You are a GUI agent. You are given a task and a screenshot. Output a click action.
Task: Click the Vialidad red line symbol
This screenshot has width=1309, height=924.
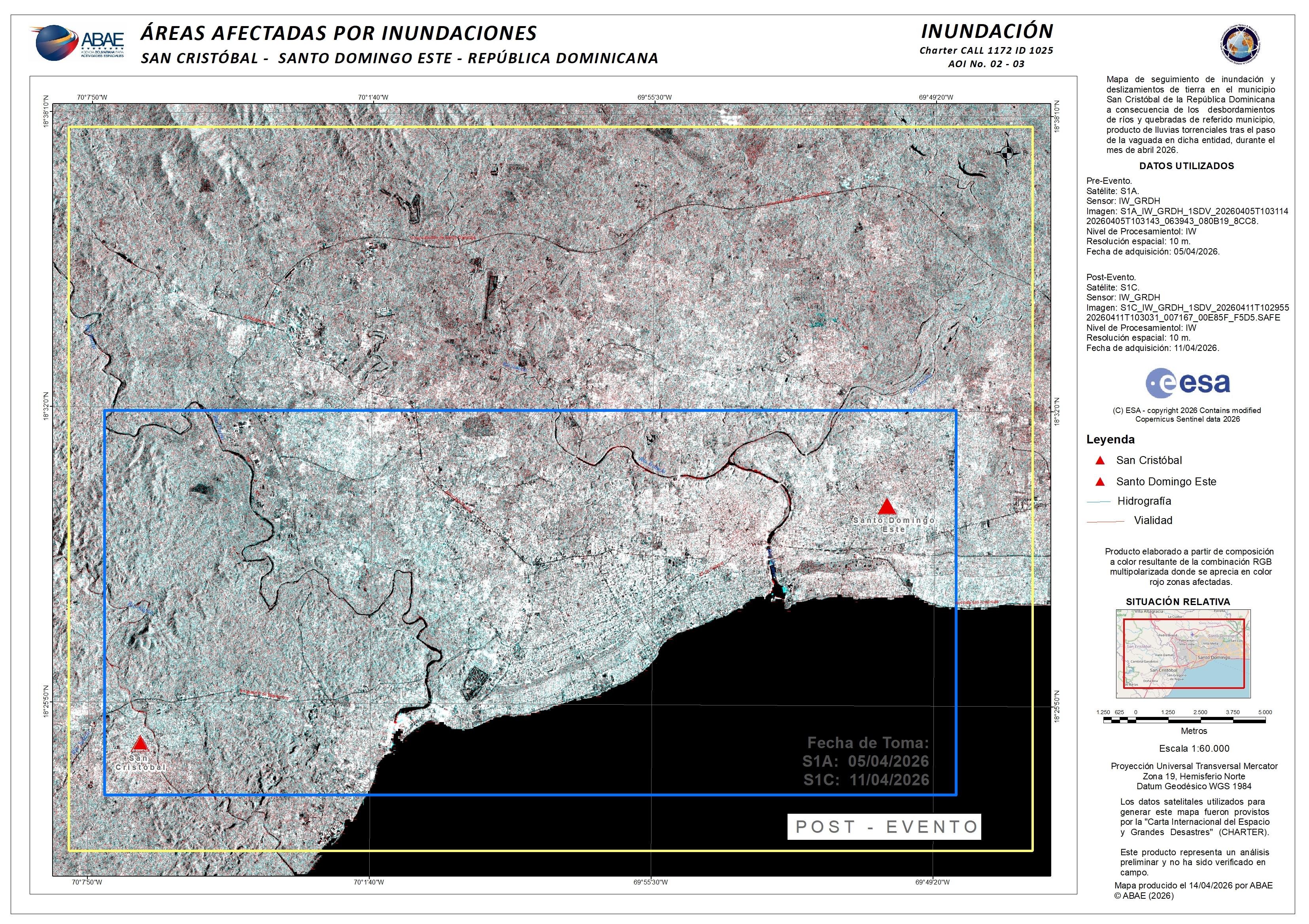coord(1105,521)
